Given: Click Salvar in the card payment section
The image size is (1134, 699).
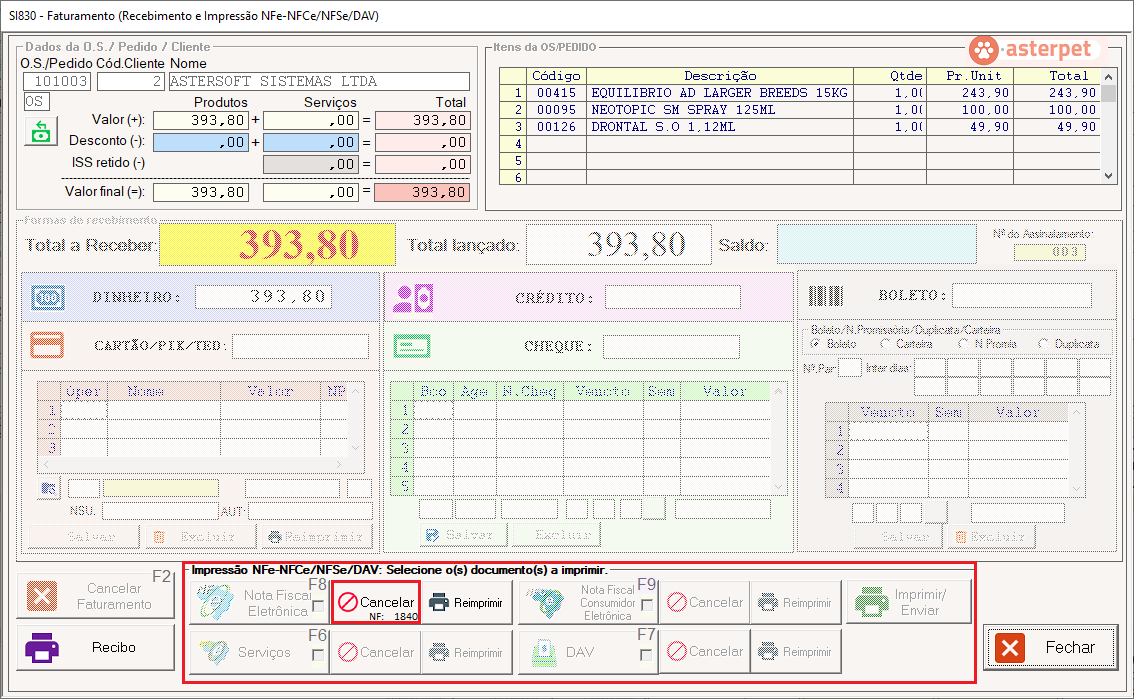Looking at the screenshot, I should coord(83,536).
